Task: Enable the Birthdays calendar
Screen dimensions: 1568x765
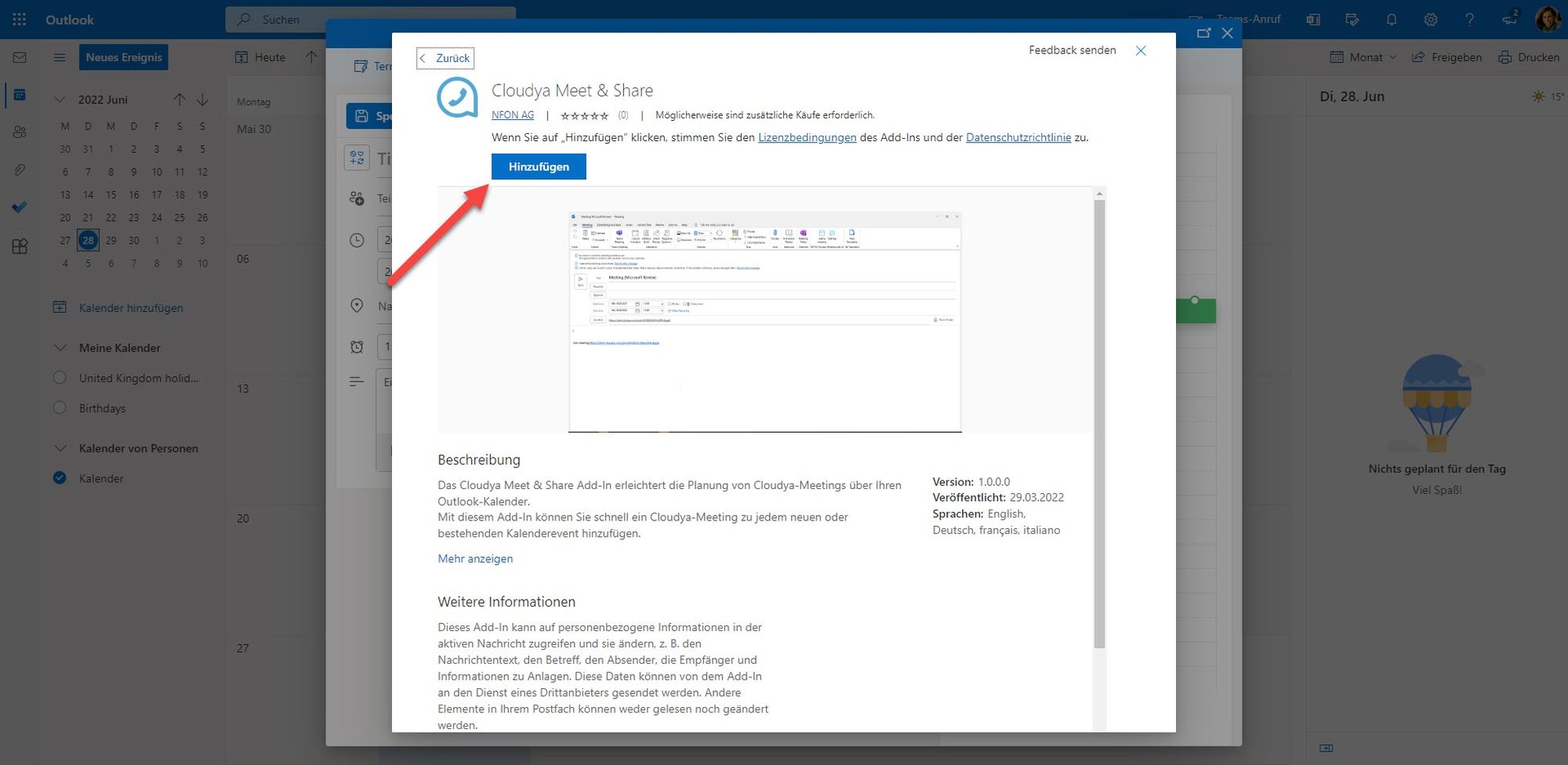Action: (x=60, y=408)
